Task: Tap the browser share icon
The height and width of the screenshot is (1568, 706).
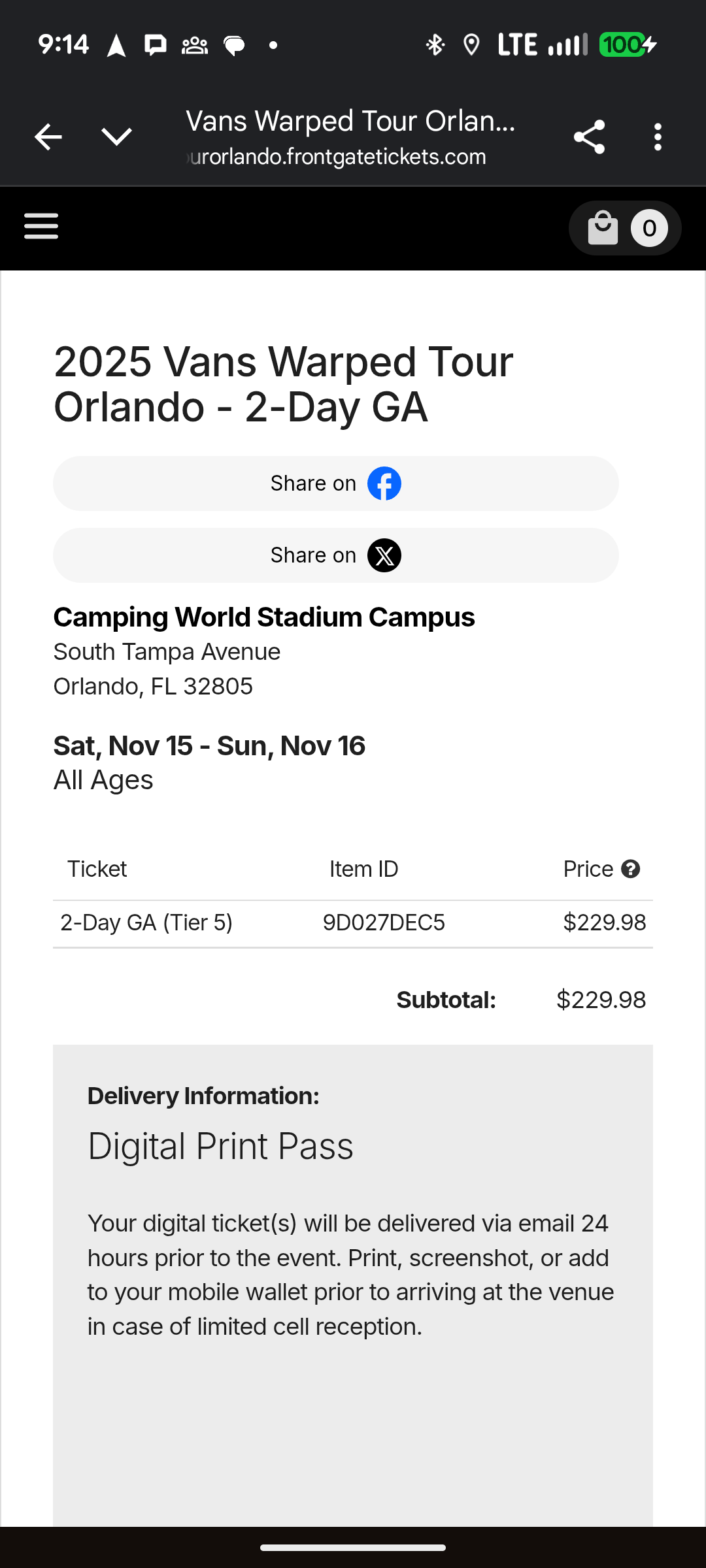Action: click(589, 137)
